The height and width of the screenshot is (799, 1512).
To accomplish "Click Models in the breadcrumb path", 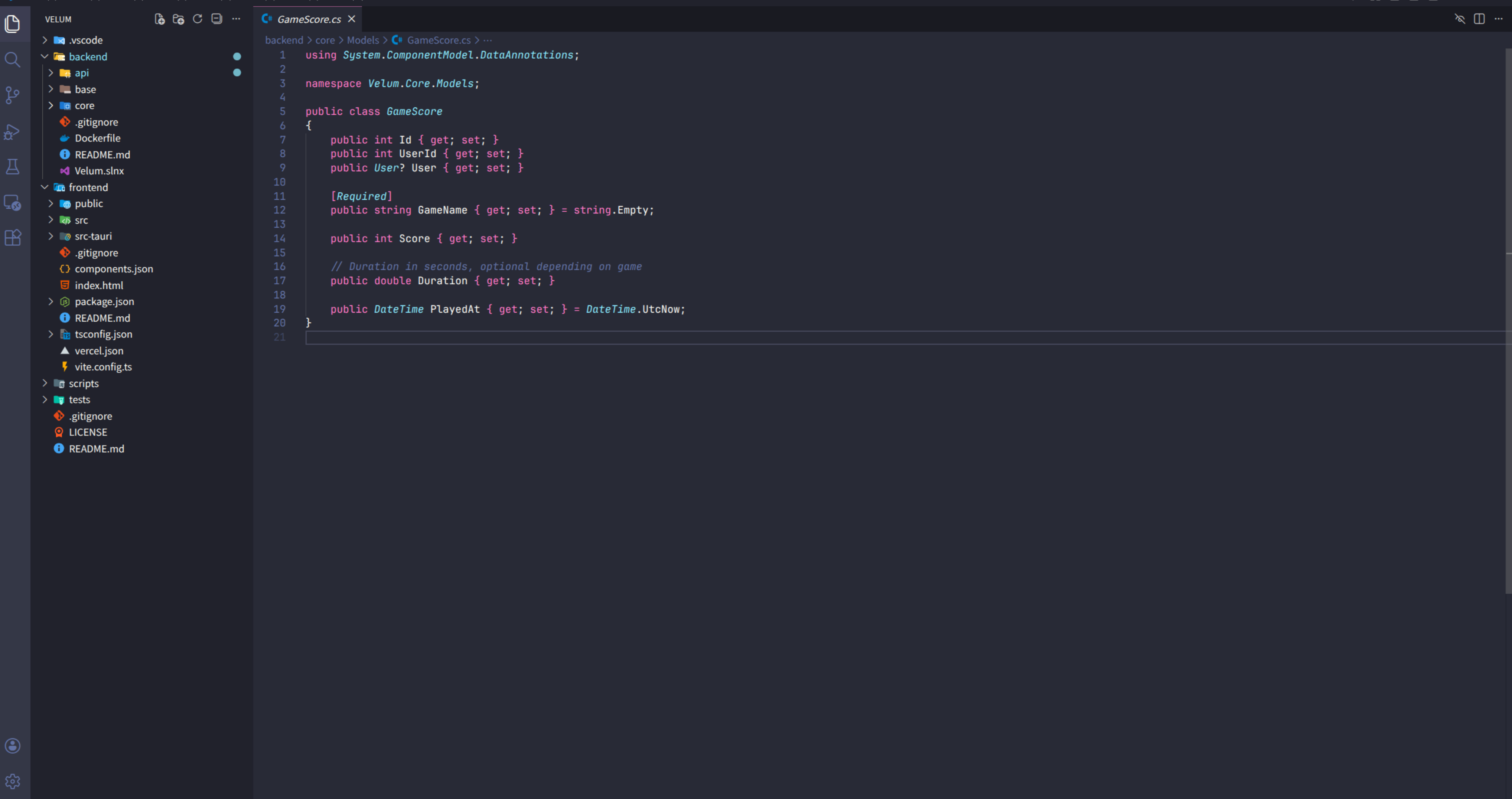I will pos(363,40).
